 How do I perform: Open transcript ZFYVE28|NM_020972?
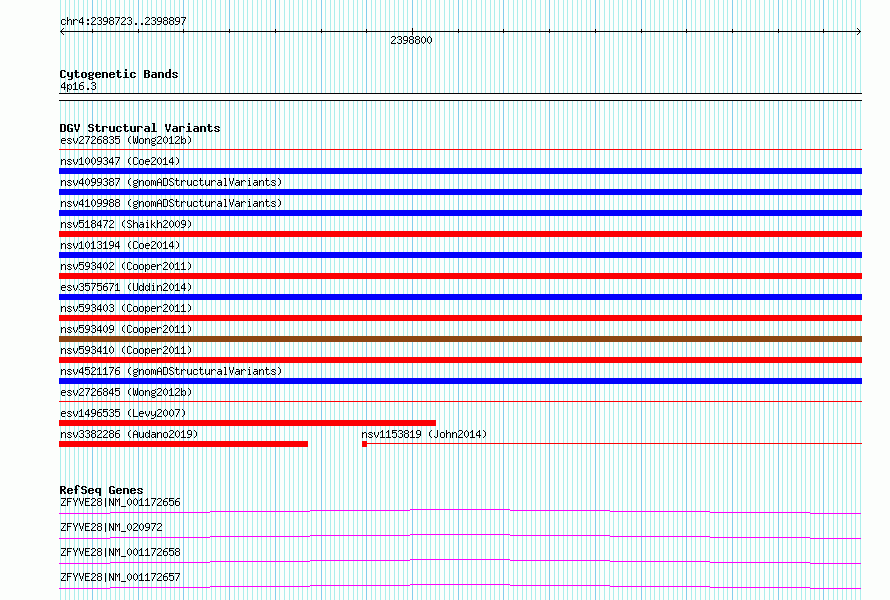pyautogui.click(x=111, y=527)
